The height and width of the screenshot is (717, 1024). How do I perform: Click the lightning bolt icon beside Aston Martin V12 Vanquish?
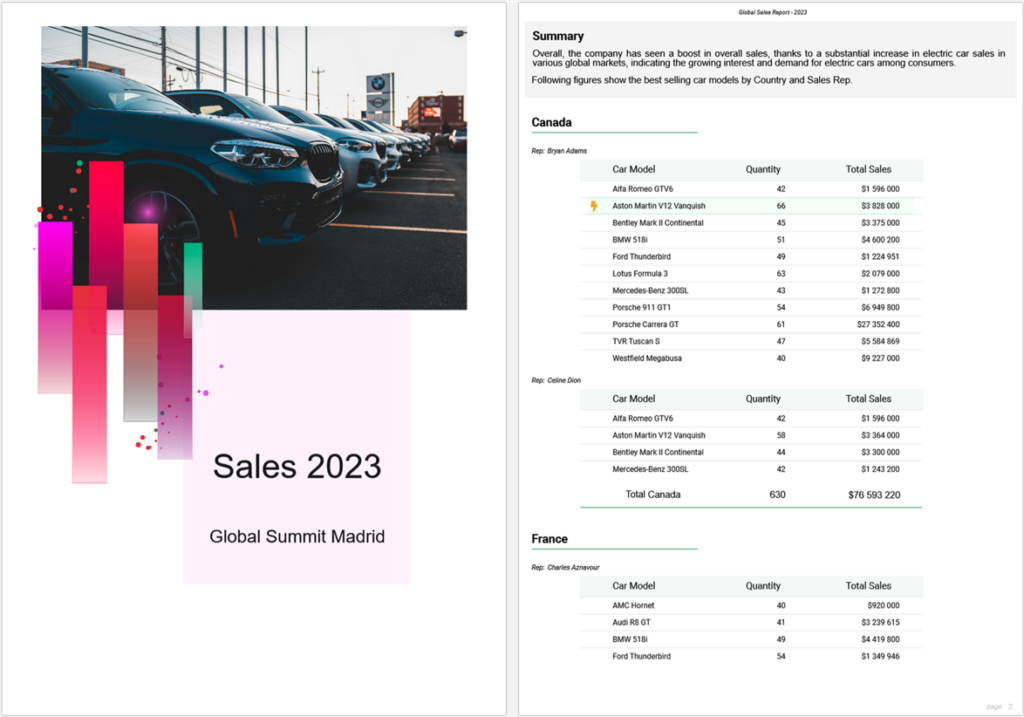(594, 206)
